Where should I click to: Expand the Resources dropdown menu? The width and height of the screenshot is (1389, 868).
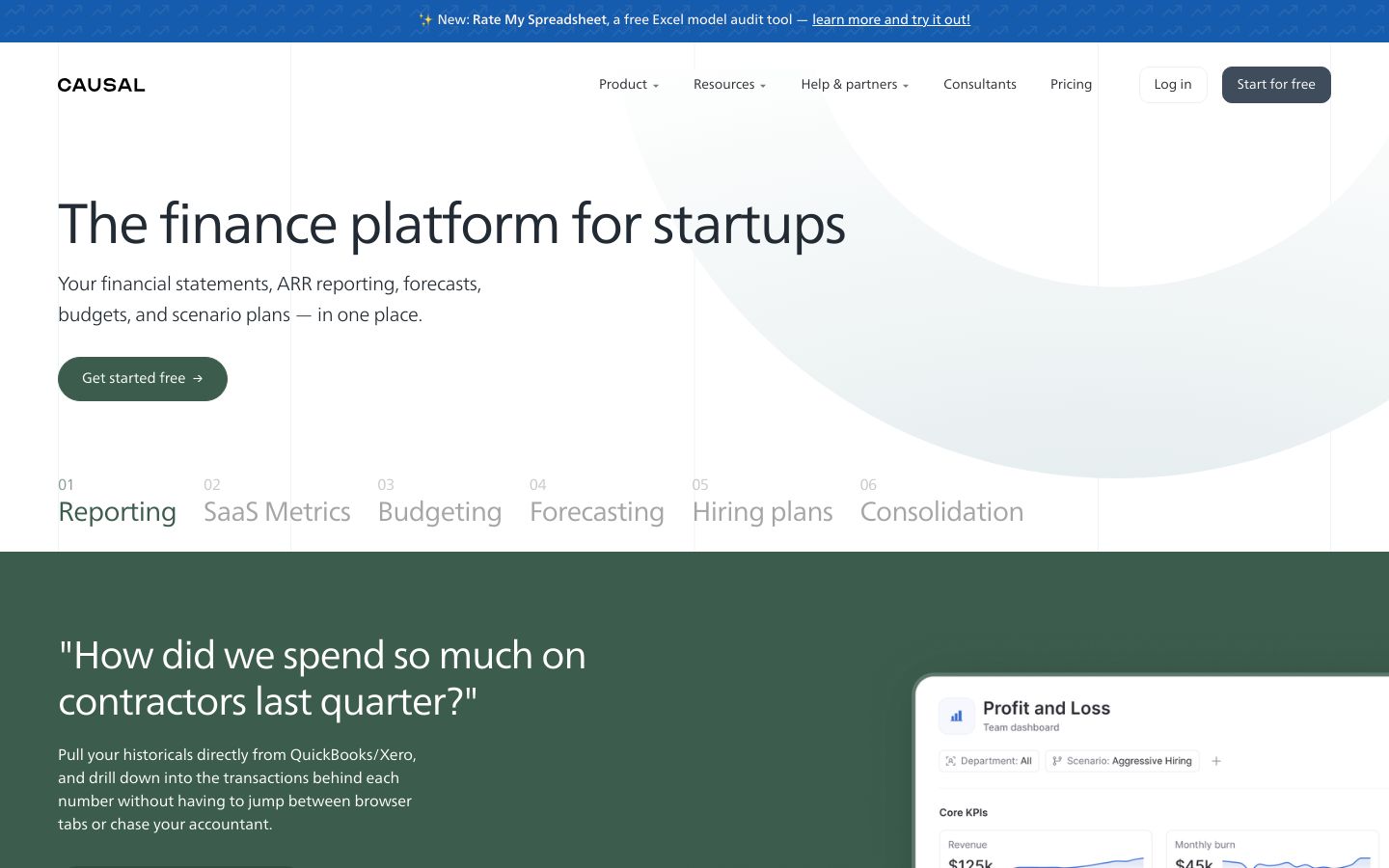[x=729, y=85]
